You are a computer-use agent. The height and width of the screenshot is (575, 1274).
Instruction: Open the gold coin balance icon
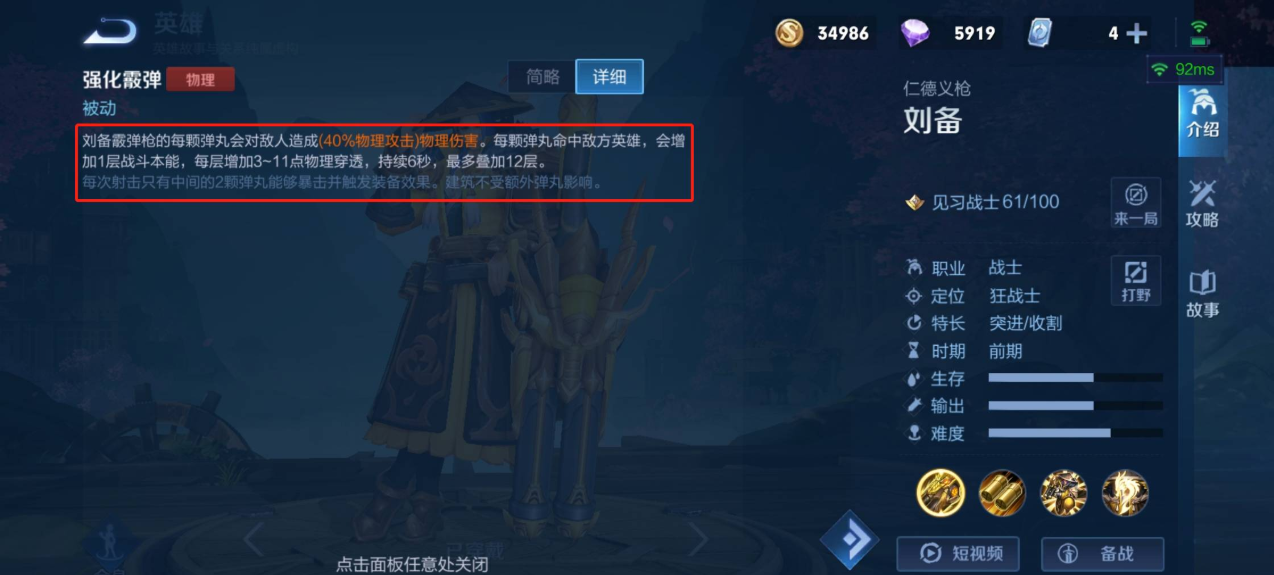pos(790,33)
